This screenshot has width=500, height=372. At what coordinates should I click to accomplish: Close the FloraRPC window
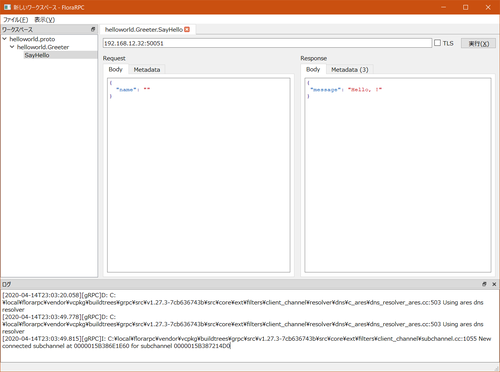pos(488,7)
